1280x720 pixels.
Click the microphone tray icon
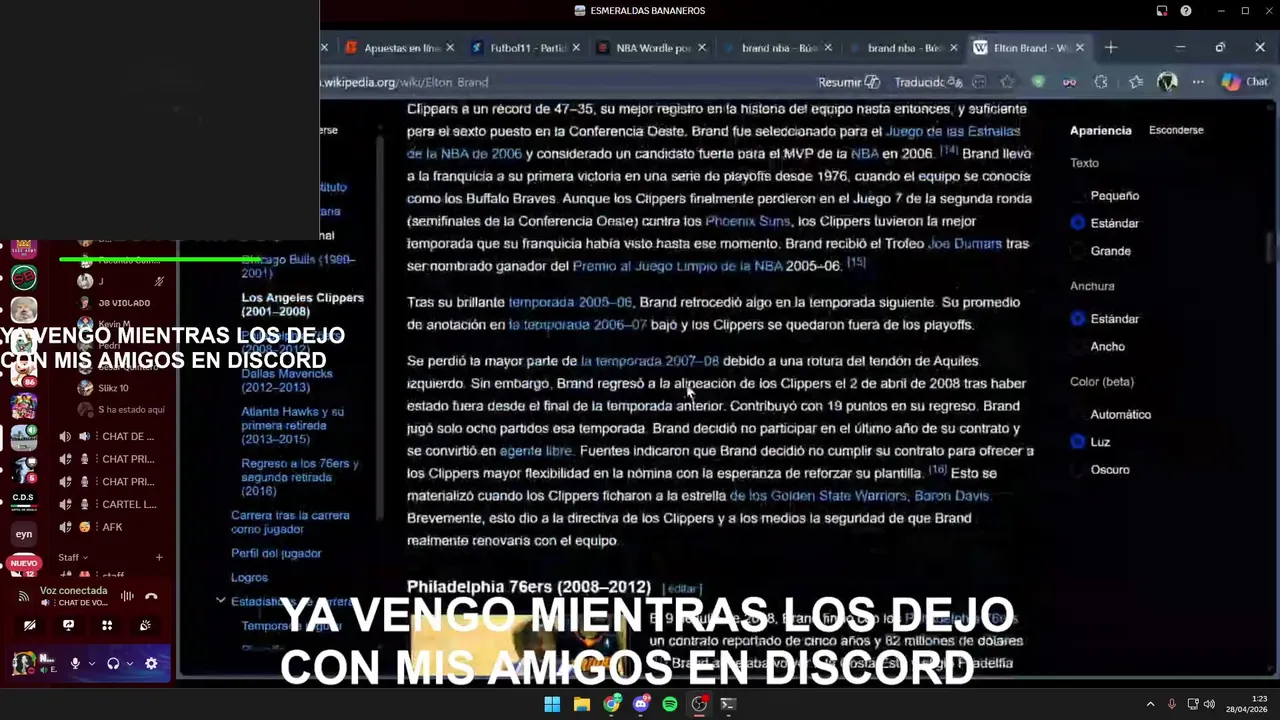(1171, 704)
